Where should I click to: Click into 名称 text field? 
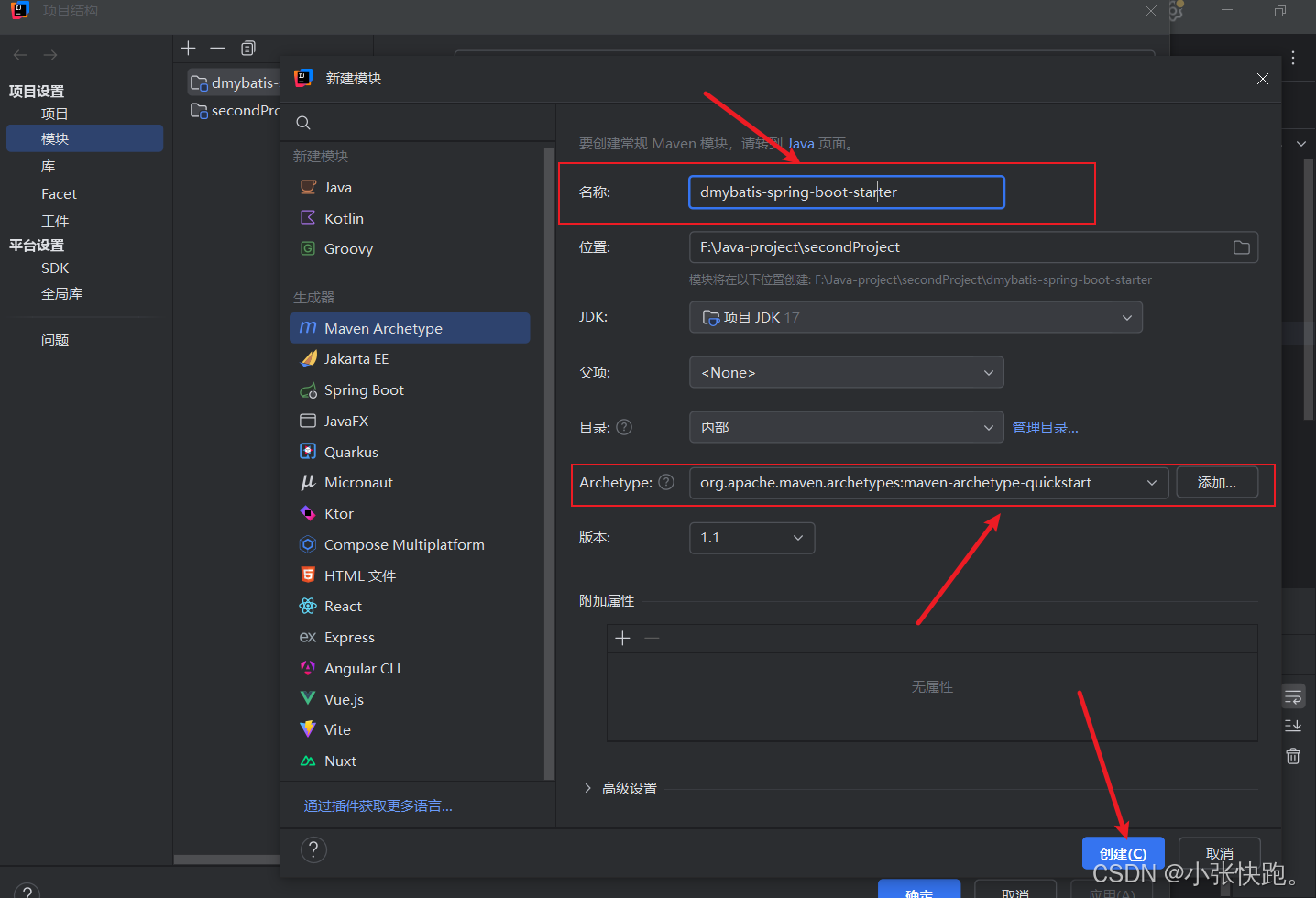(x=847, y=192)
